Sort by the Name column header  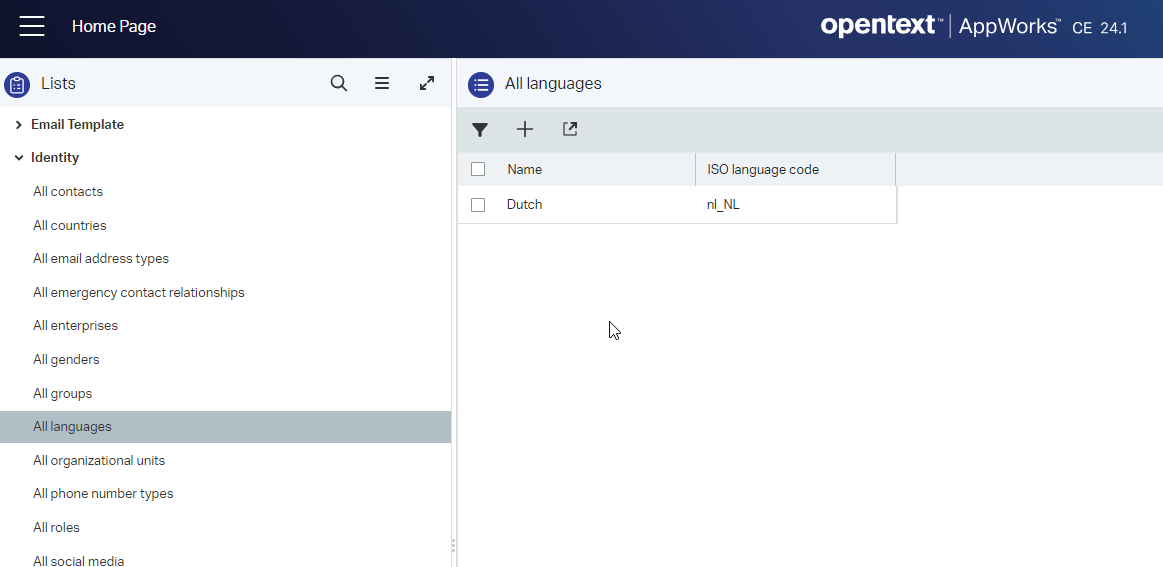(525, 170)
